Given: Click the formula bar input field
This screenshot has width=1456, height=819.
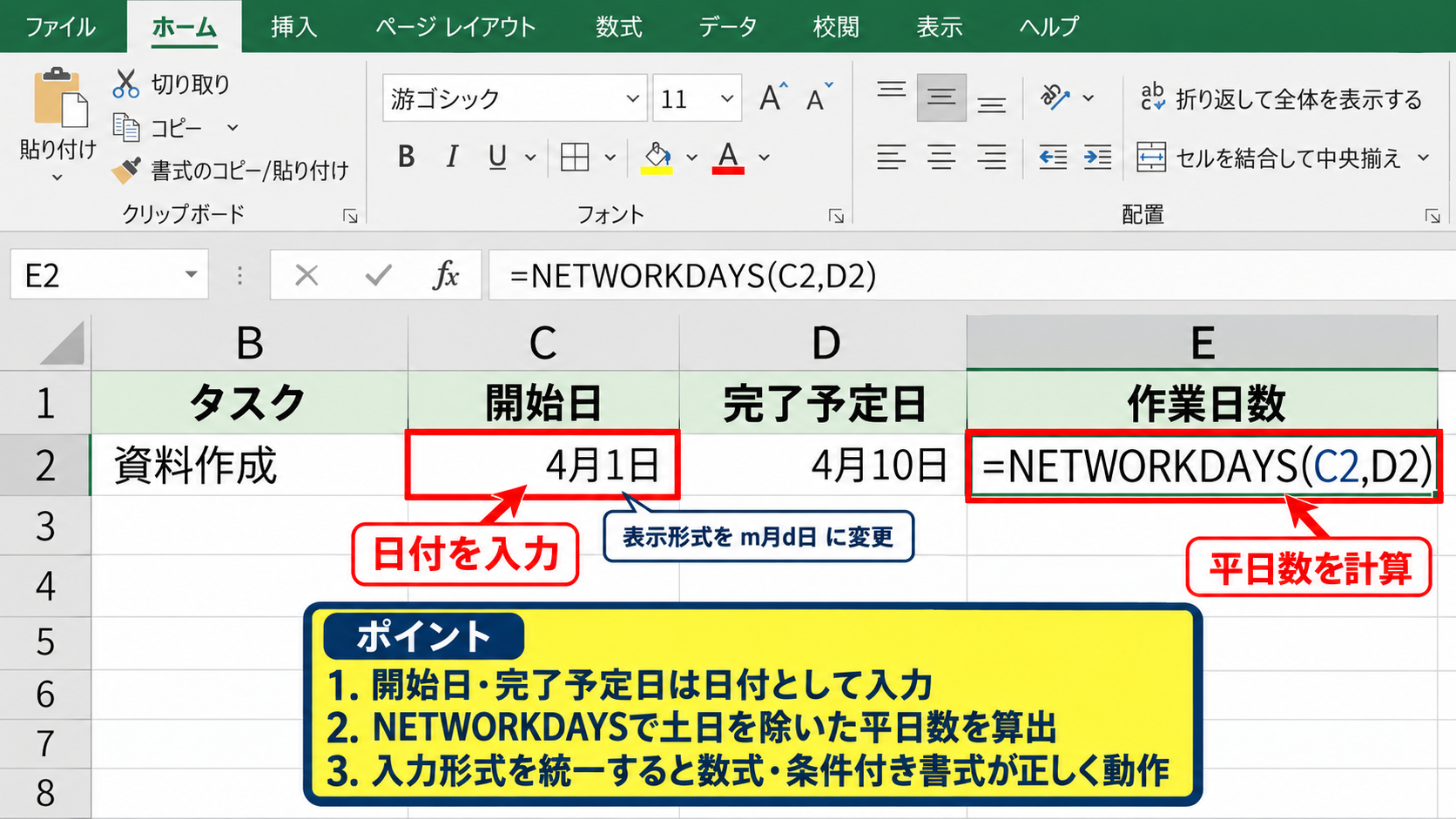Looking at the screenshot, I should [972, 276].
